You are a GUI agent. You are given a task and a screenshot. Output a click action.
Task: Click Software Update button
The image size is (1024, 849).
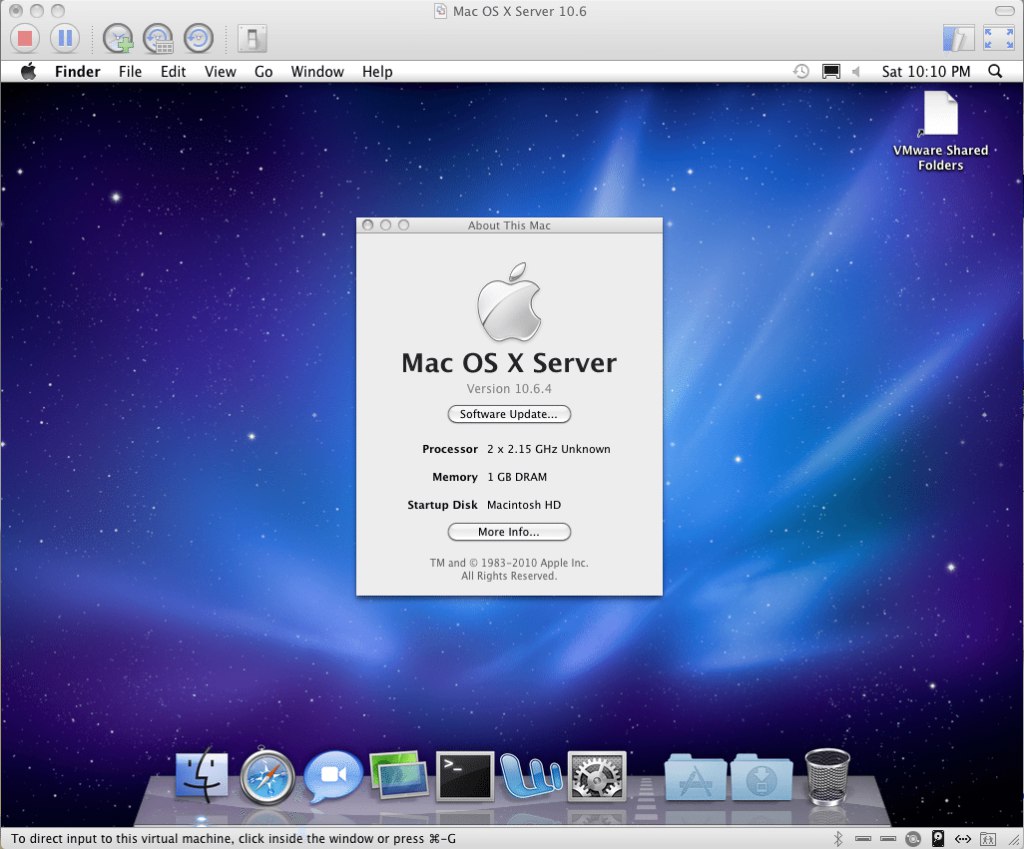coord(509,414)
